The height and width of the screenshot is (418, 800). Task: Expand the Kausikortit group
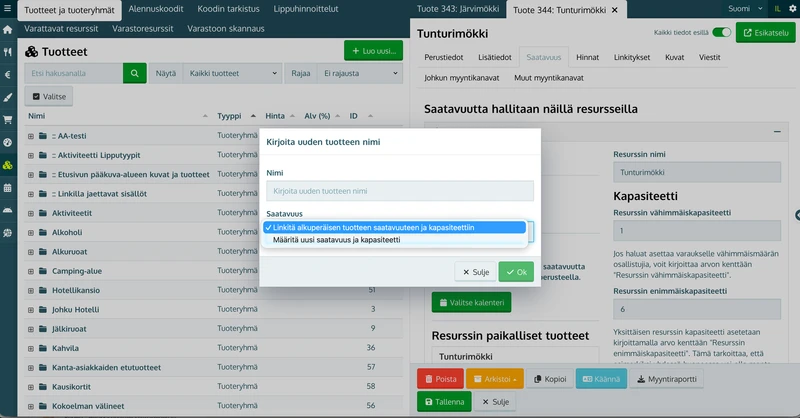31,387
